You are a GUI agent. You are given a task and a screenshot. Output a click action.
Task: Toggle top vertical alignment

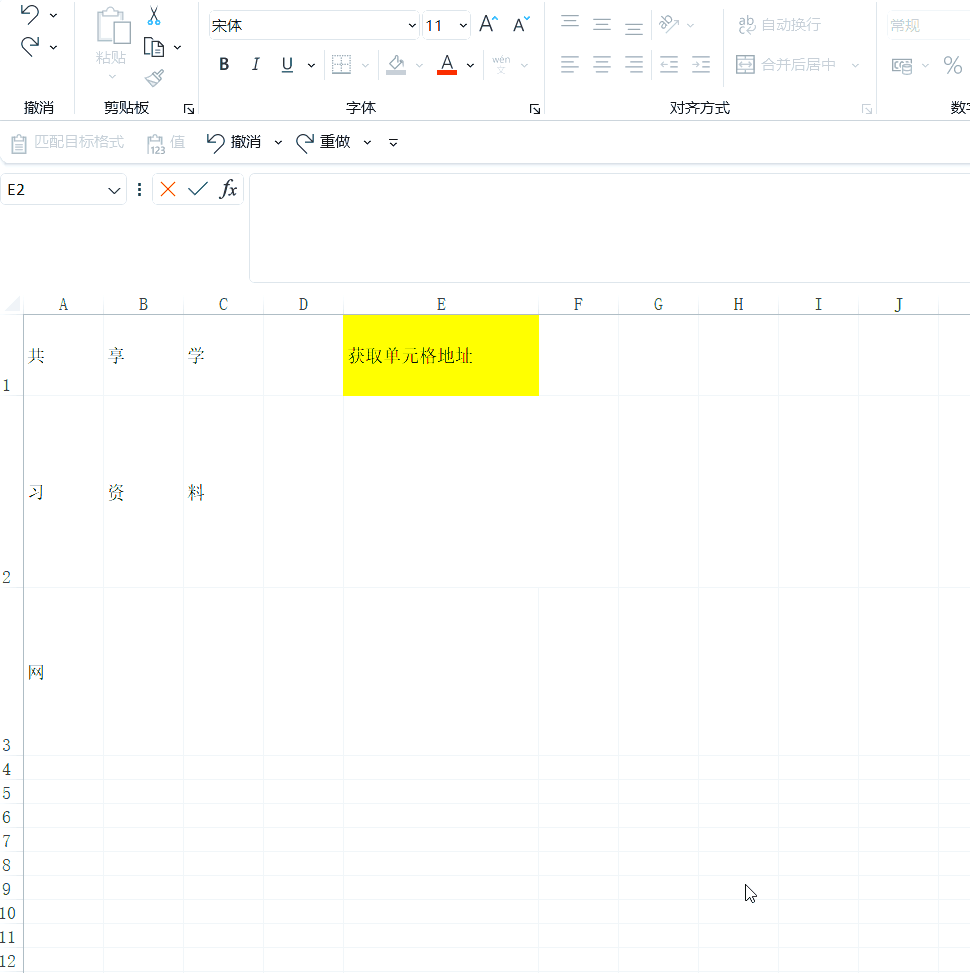(x=570, y=24)
